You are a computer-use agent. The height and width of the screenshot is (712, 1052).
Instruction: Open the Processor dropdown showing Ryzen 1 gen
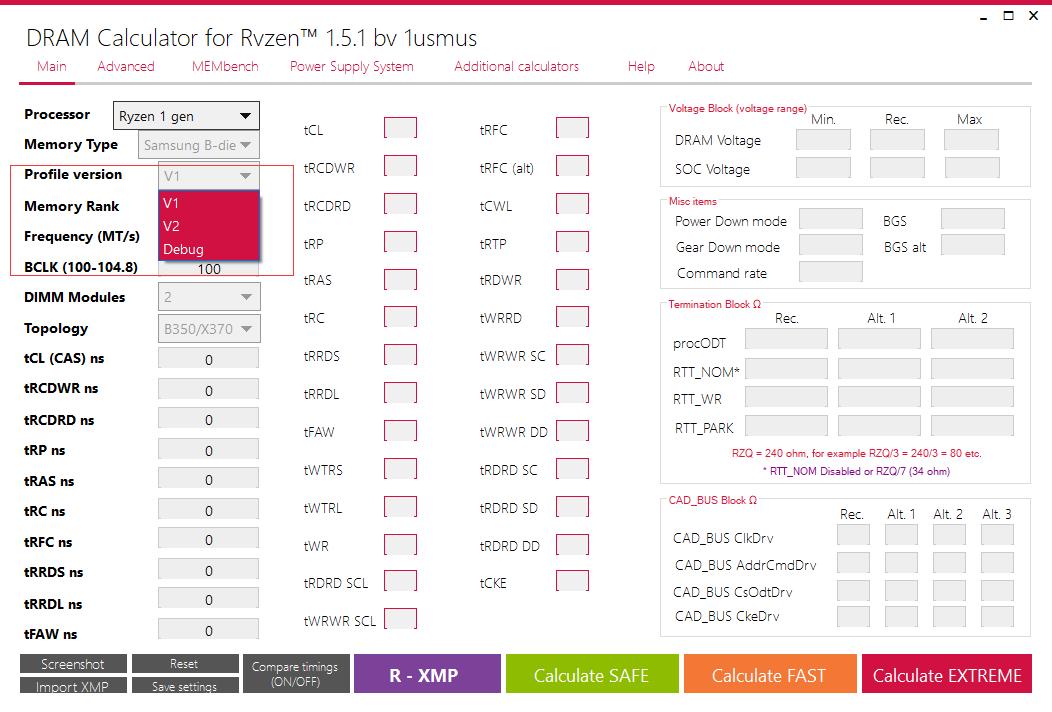[x=186, y=116]
